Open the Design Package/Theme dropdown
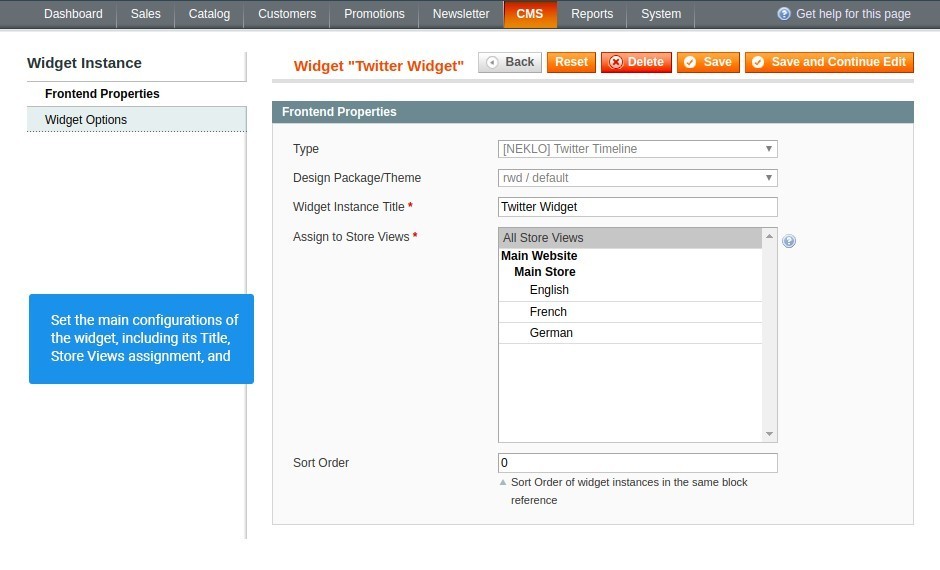Viewport: 940px width, 570px height. click(637, 178)
